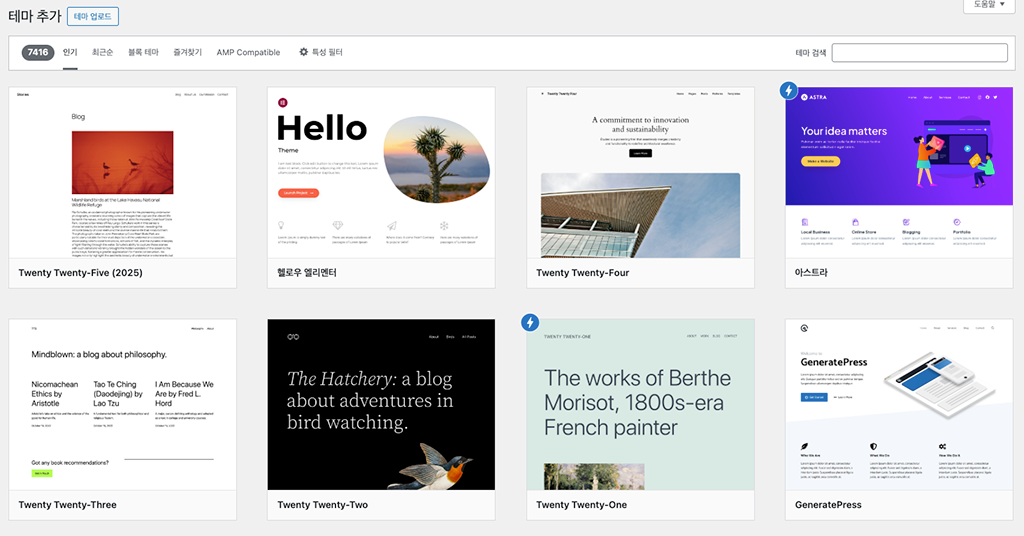Click the Twenty Twenty-Five (2025) title
The width and height of the screenshot is (1024, 536).
(80, 273)
